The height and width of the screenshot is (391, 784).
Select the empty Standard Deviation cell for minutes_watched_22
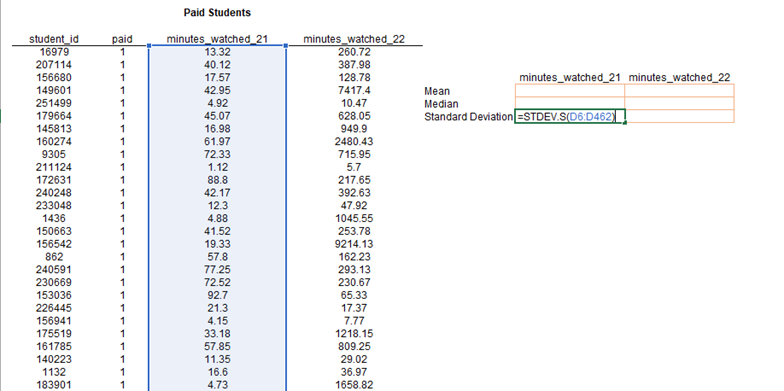[680, 116]
